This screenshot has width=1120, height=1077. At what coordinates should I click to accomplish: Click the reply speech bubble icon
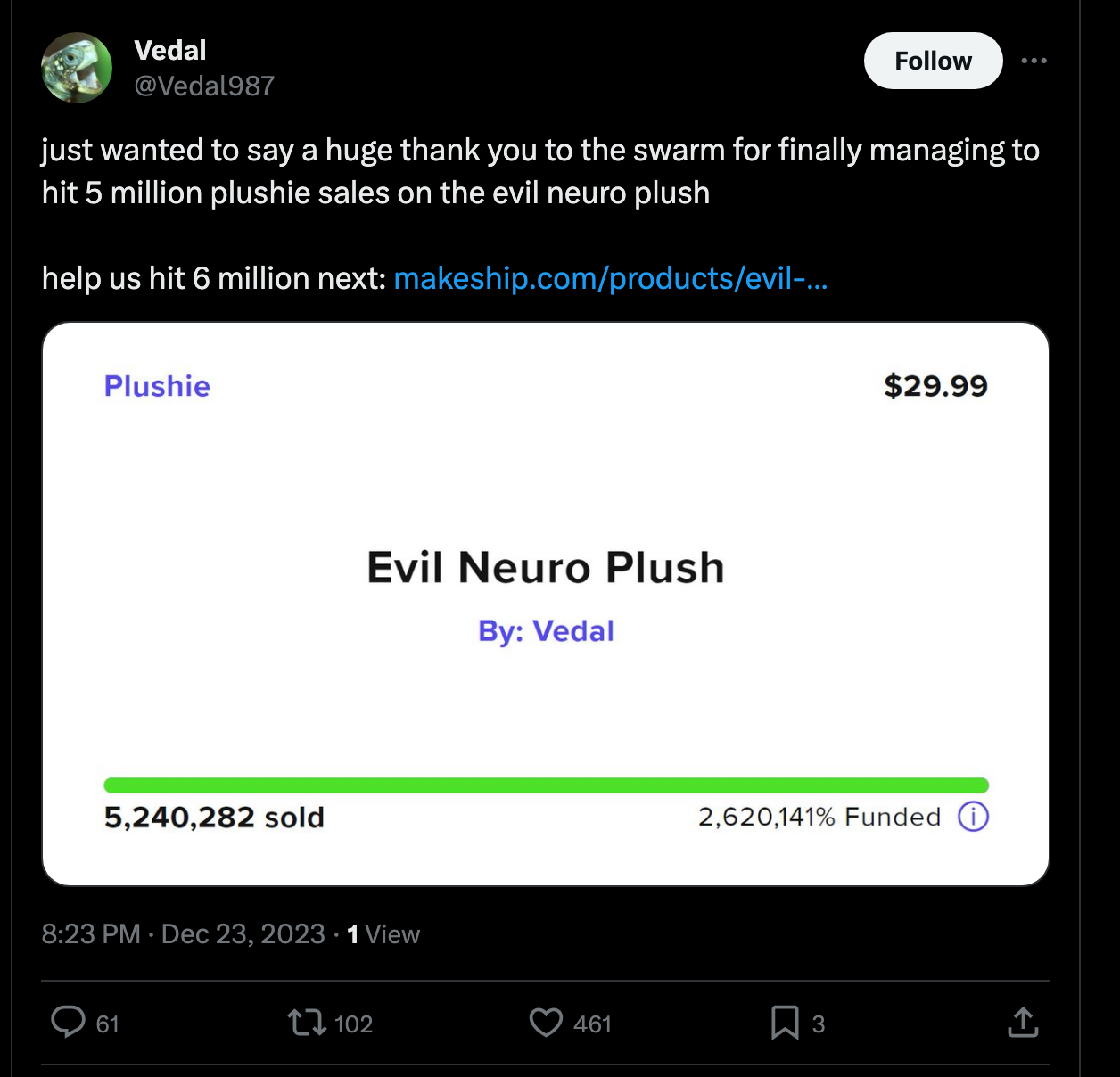[68, 1022]
